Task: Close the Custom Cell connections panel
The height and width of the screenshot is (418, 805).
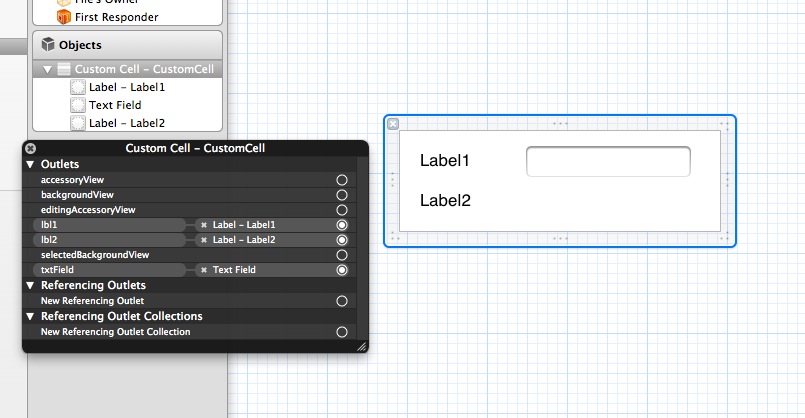Action: (30, 148)
